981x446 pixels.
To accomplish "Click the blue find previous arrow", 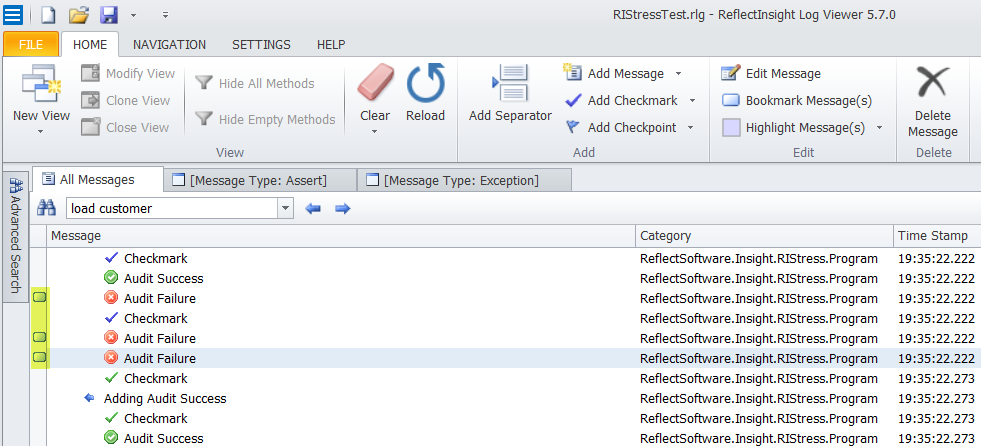I will [x=313, y=208].
